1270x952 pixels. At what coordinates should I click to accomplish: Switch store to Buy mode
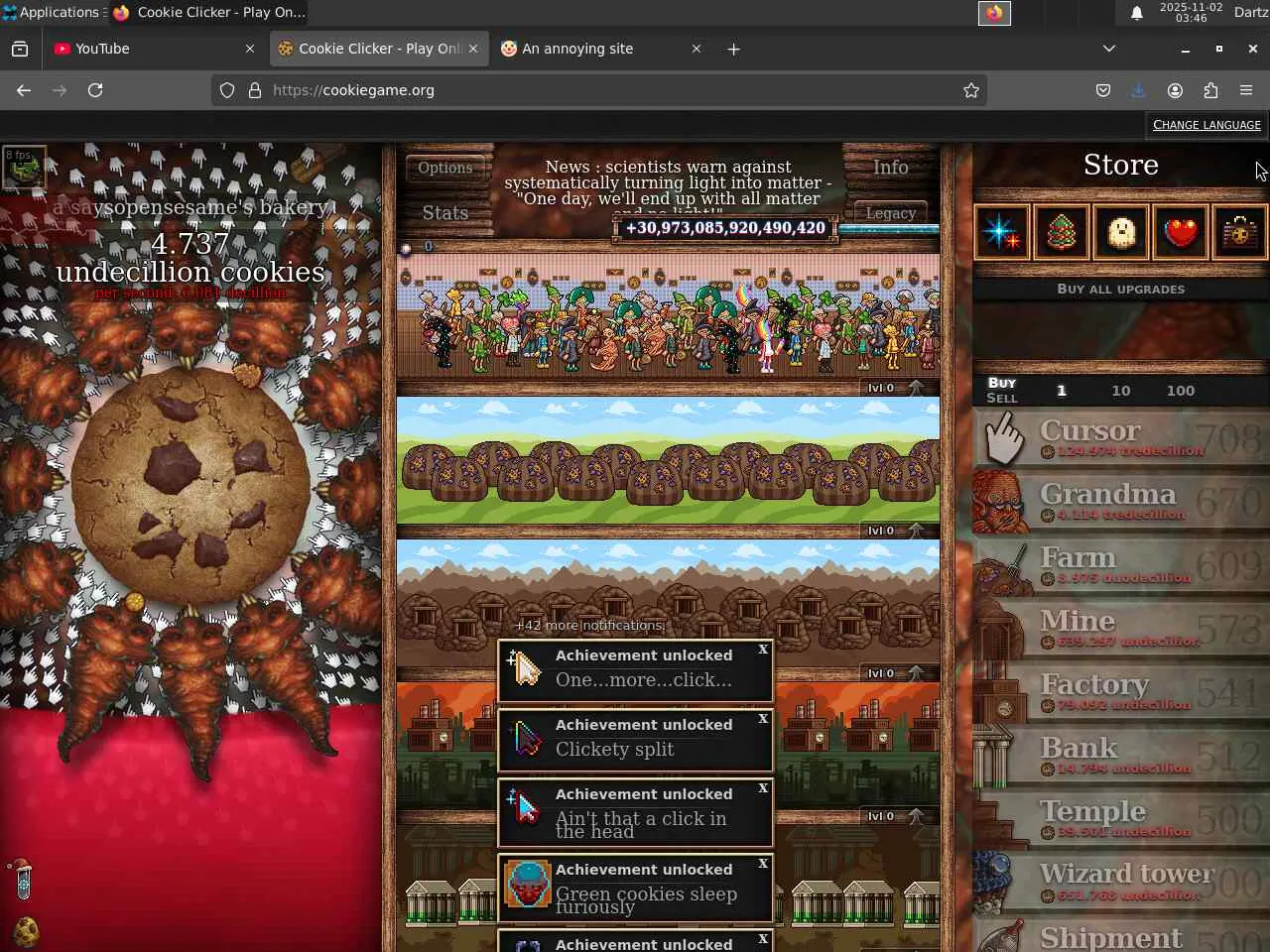click(x=1002, y=383)
